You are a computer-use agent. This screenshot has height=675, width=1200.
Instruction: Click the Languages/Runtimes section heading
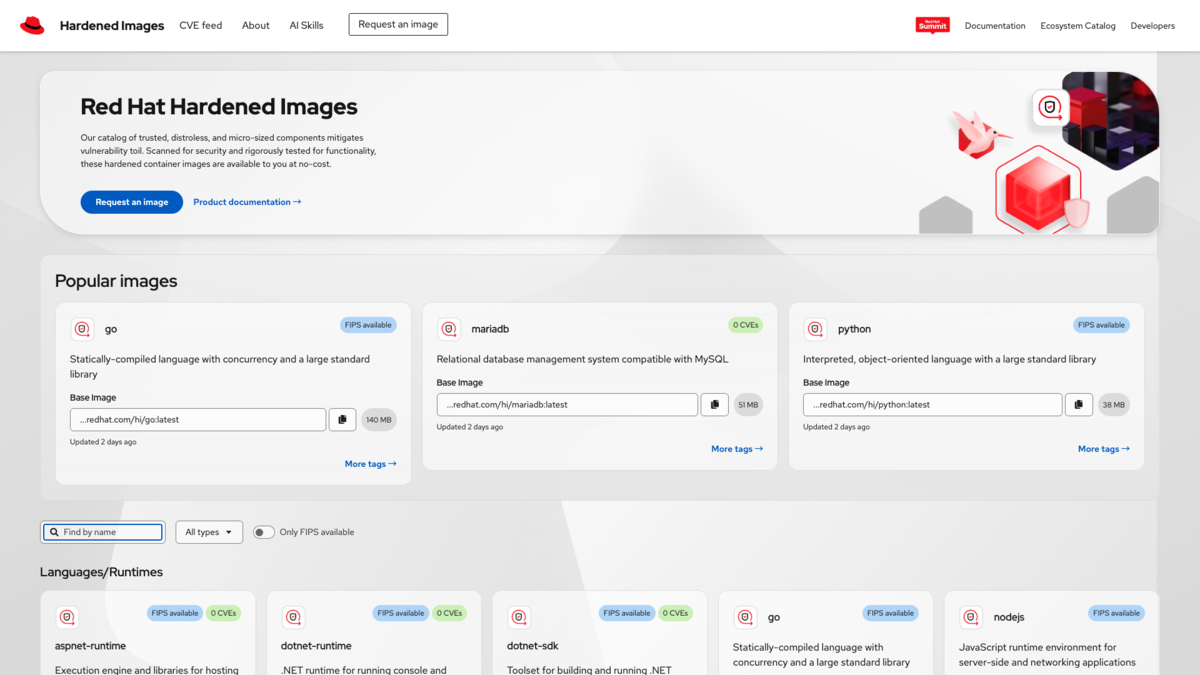[101, 572]
